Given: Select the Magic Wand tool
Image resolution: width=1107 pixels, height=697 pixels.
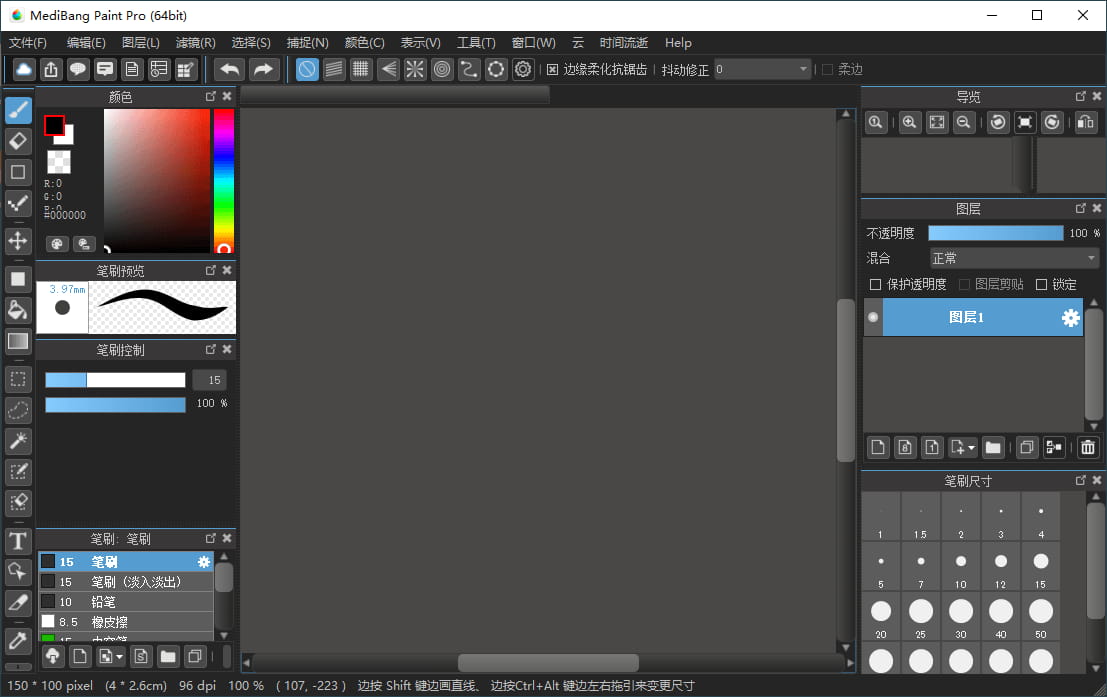Looking at the screenshot, I should 18,441.
